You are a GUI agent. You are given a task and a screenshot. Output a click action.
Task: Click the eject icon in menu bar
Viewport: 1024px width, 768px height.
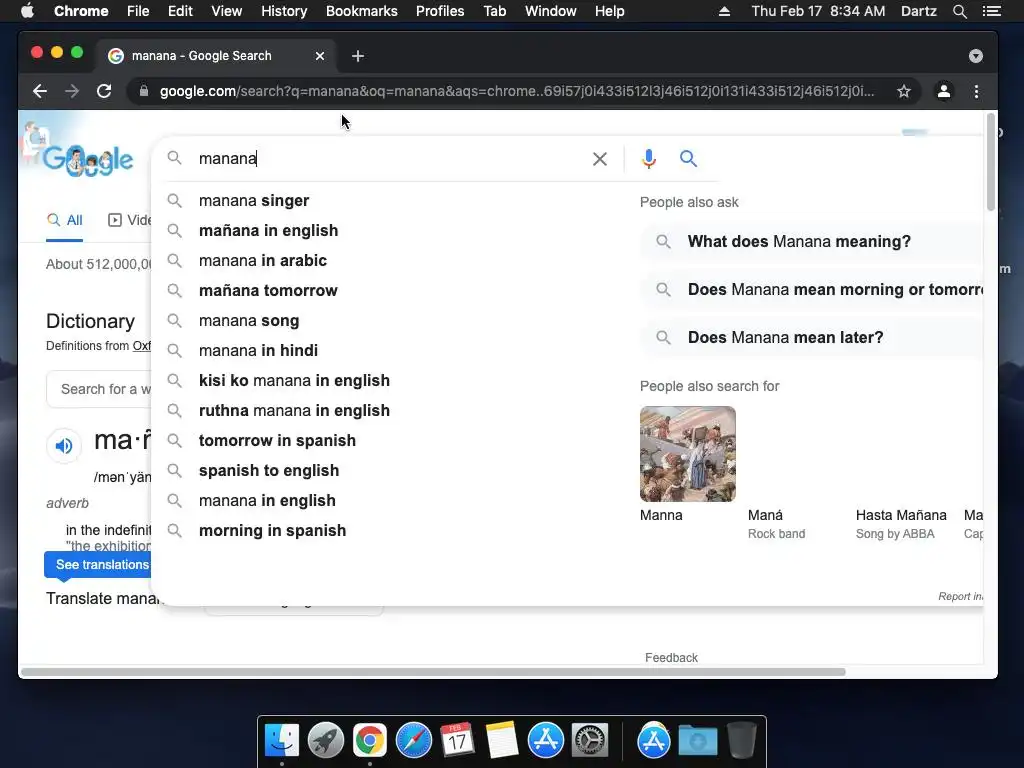[724, 11]
